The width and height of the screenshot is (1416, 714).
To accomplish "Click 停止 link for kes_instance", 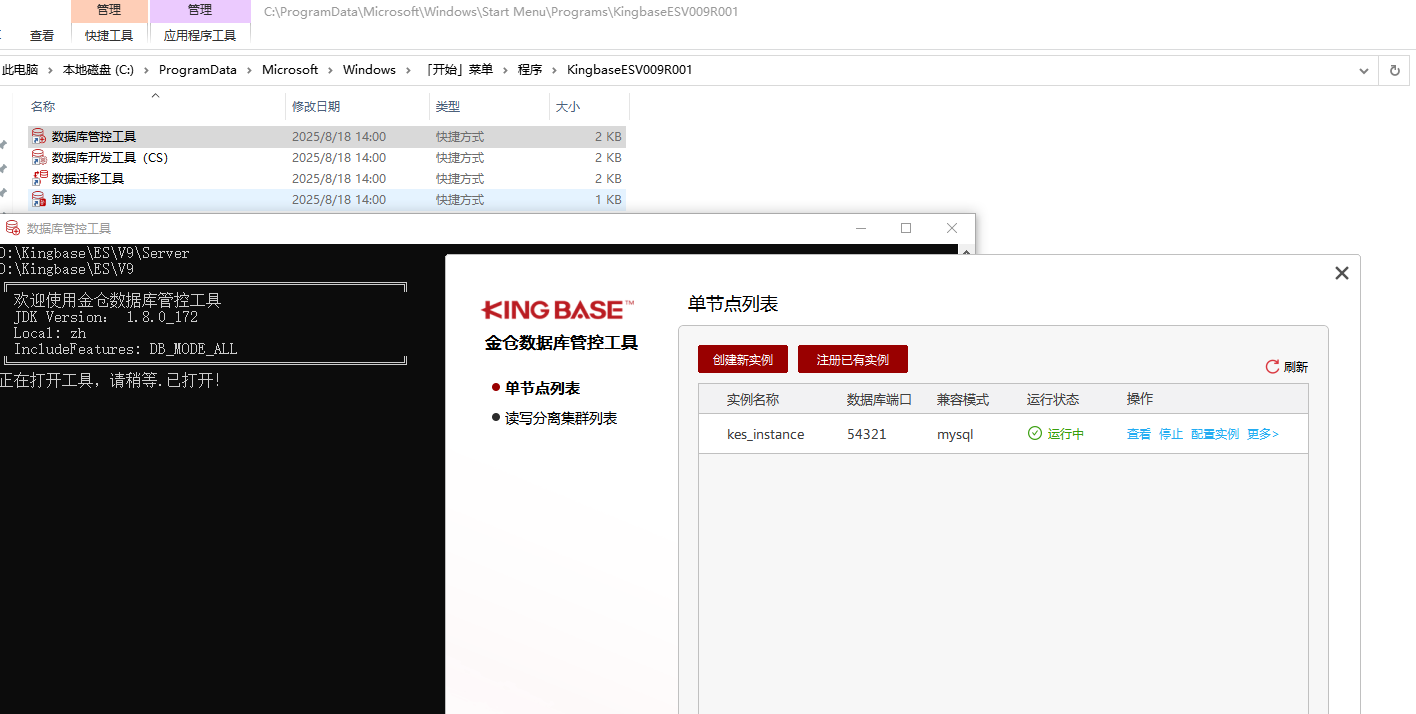I will (1171, 434).
